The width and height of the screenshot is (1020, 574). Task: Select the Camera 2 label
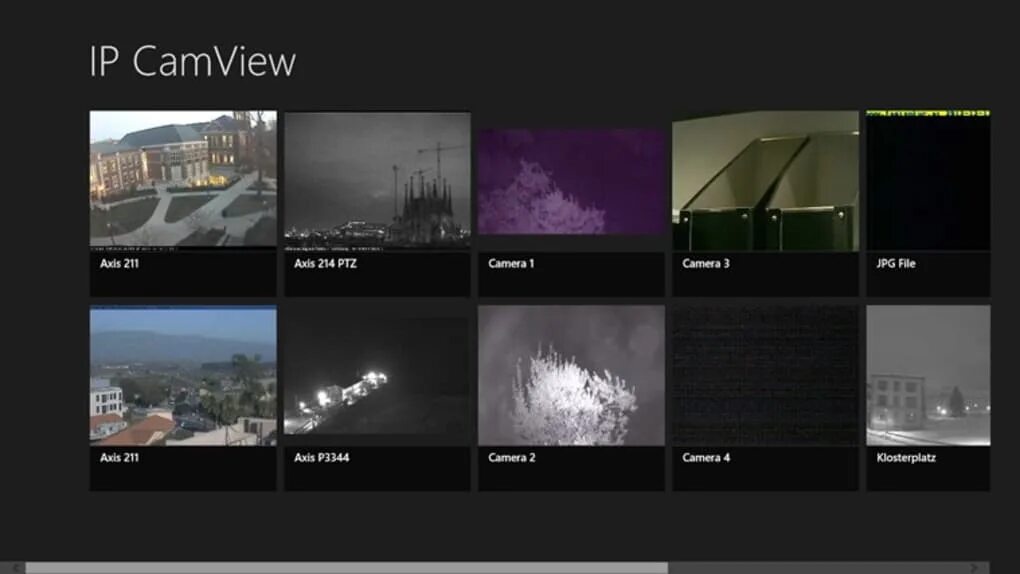click(512, 458)
